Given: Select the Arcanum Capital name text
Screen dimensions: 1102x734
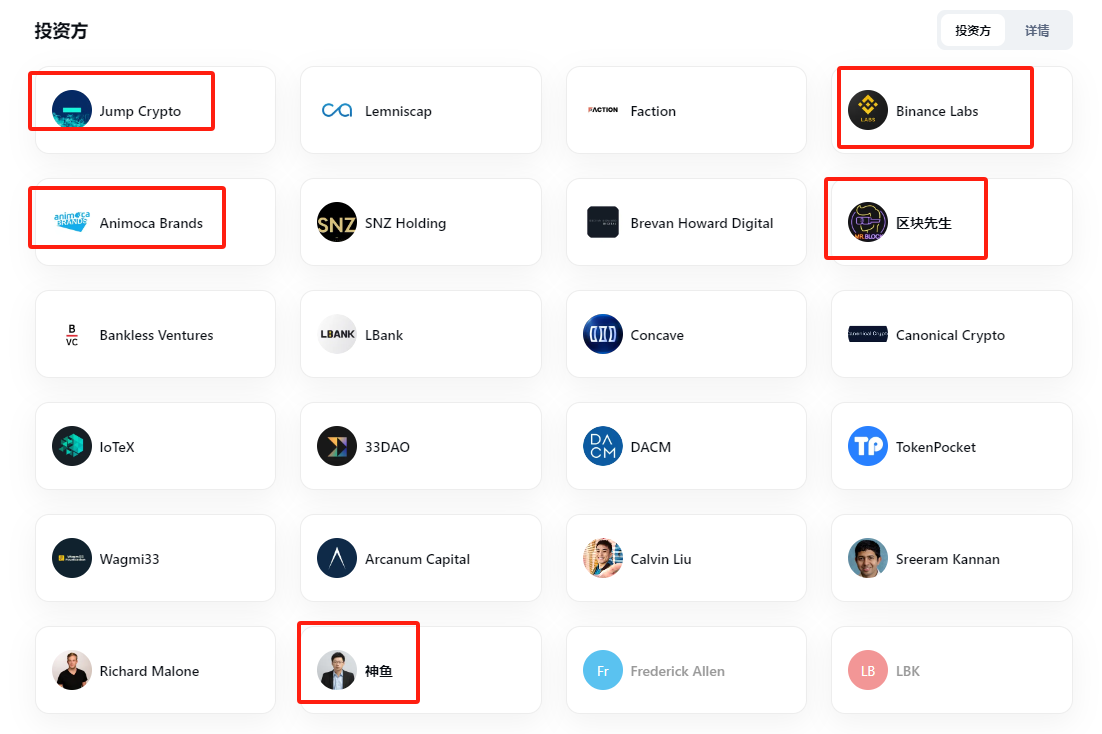Looking at the screenshot, I should [417, 559].
